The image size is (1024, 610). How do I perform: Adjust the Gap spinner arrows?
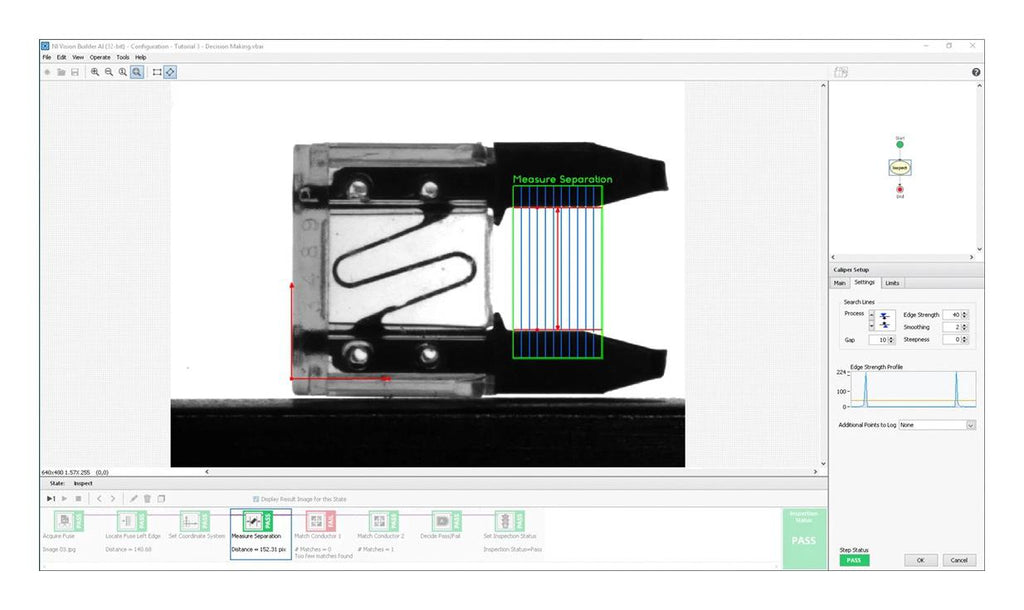[891, 340]
